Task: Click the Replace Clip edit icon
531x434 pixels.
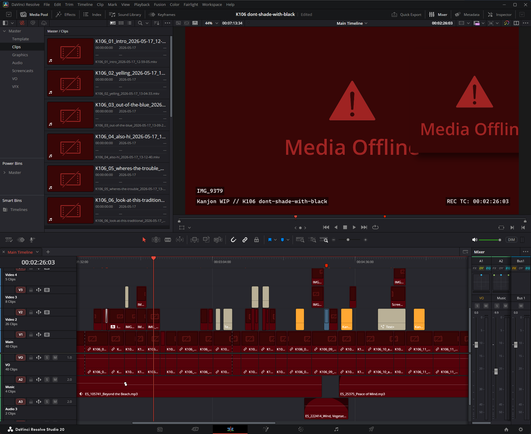Action: click(x=218, y=240)
